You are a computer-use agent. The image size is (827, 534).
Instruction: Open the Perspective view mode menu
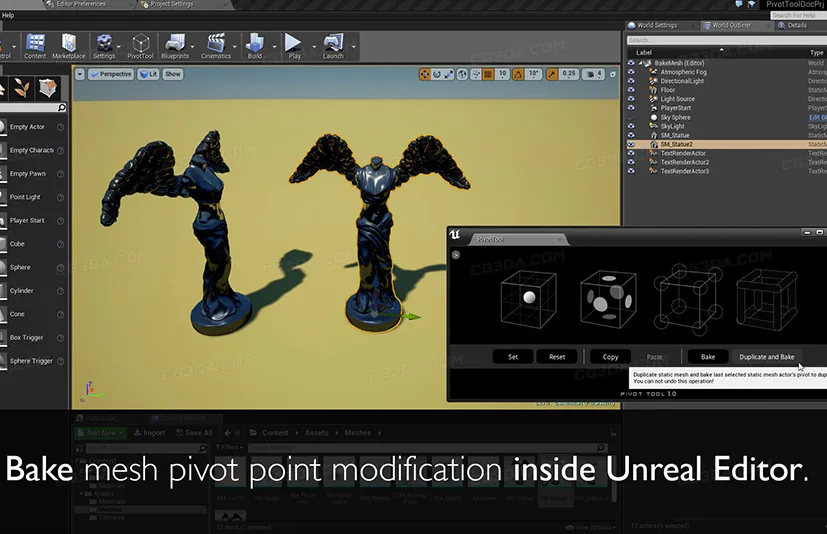pyautogui.click(x=110, y=74)
